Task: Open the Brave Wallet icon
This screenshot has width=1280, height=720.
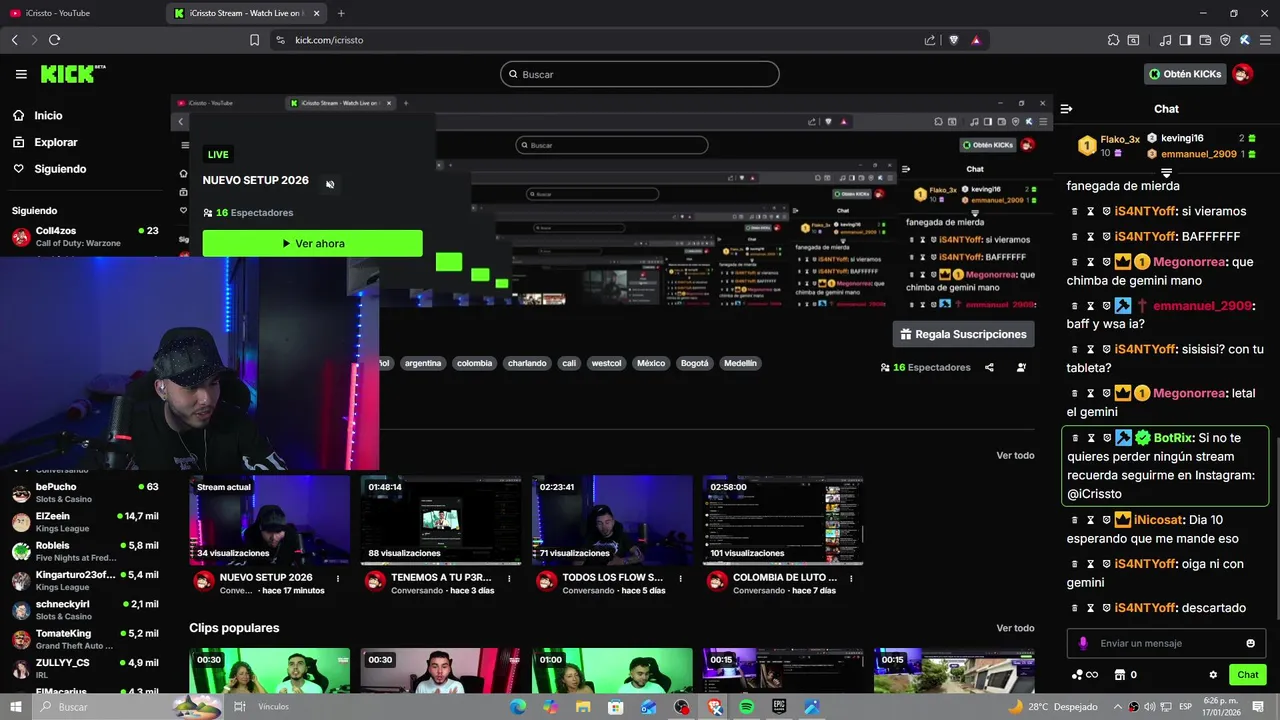Action: click(x=1205, y=40)
